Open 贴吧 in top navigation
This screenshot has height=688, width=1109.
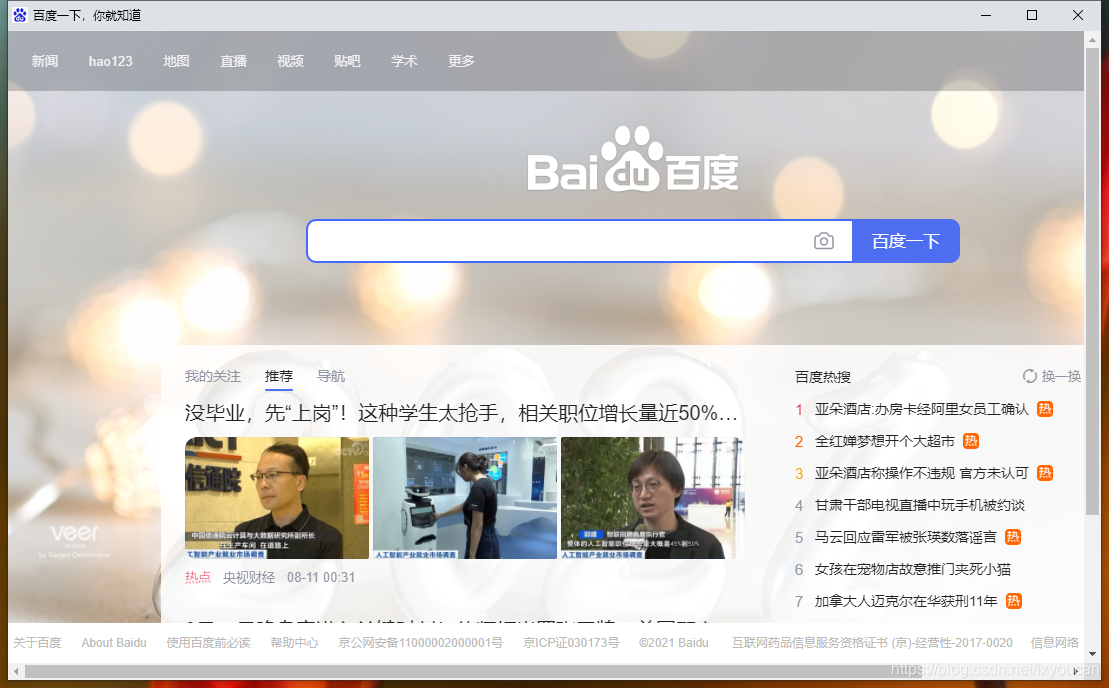[x=347, y=62]
